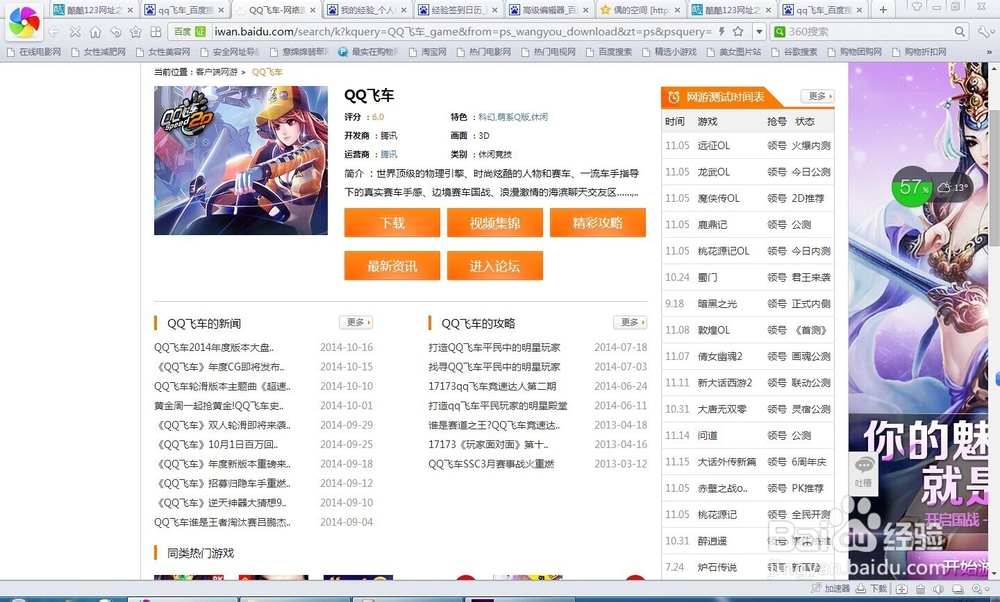Click the 客户端网游 breadcrumb link
The height and width of the screenshot is (602, 1000).
[x=216, y=72]
